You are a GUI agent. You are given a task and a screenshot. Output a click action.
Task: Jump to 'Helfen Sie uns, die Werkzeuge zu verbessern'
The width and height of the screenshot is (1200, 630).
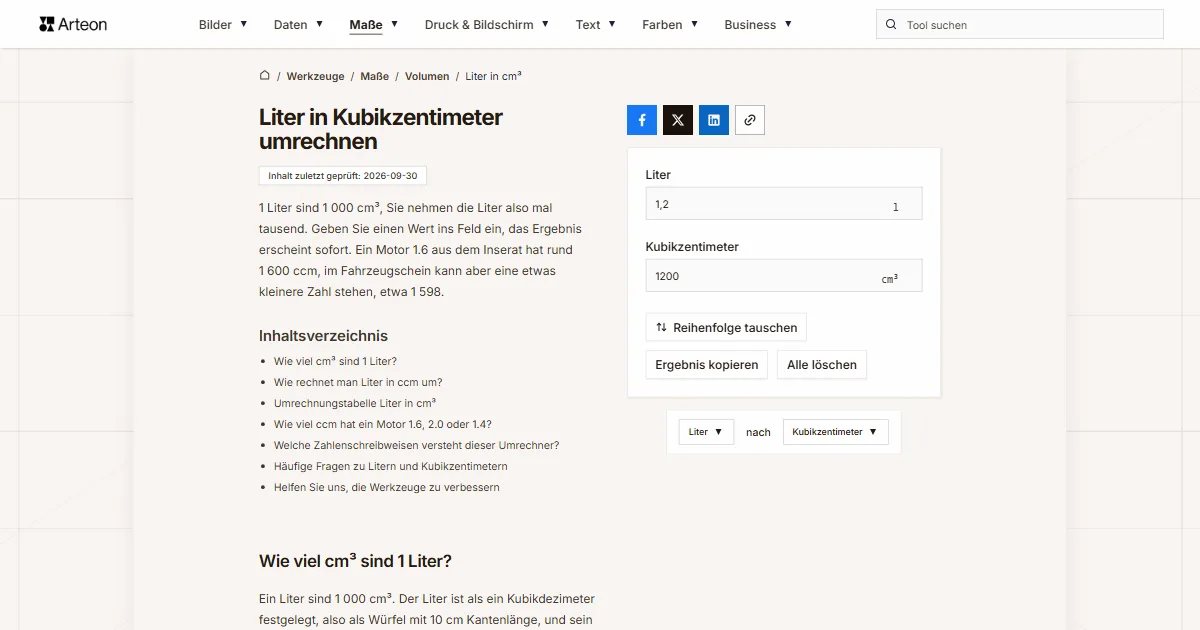(x=387, y=487)
